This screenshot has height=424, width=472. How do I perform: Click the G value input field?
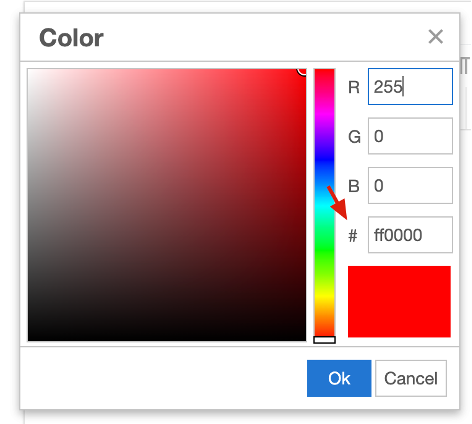click(410, 136)
